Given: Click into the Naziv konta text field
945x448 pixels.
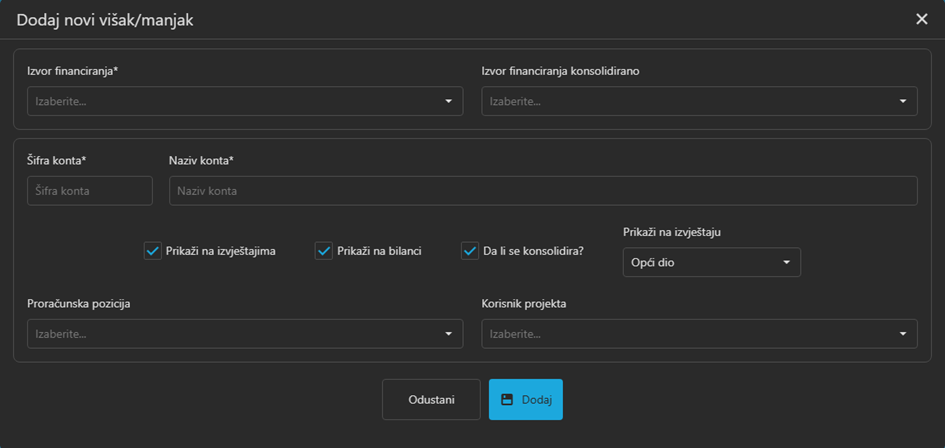Looking at the screenshot, I should [543, 191].
